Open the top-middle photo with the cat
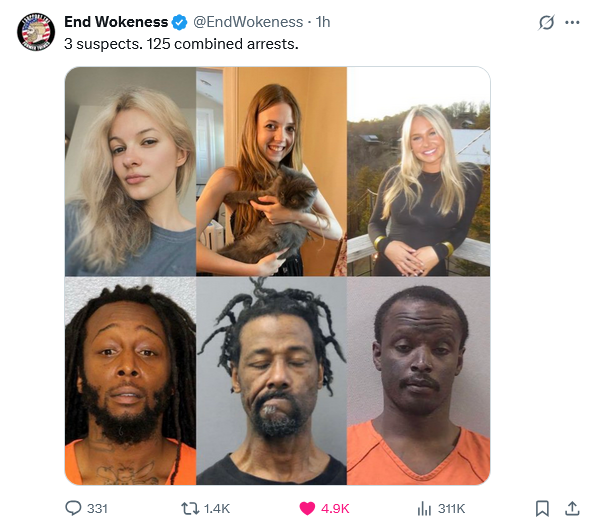This screenshot has height=530, width=598. pos(272,171)
